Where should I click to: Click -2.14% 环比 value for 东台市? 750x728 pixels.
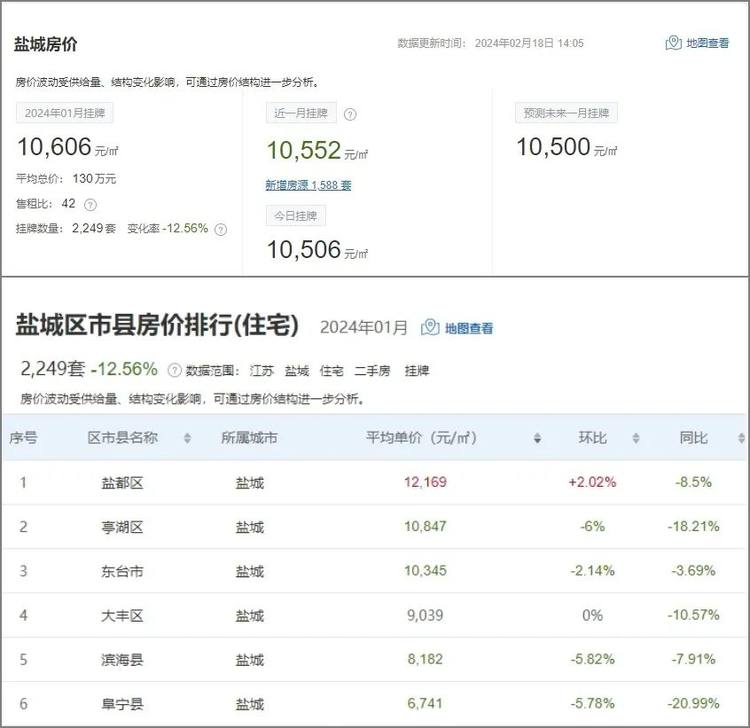(x=592, y=570)
